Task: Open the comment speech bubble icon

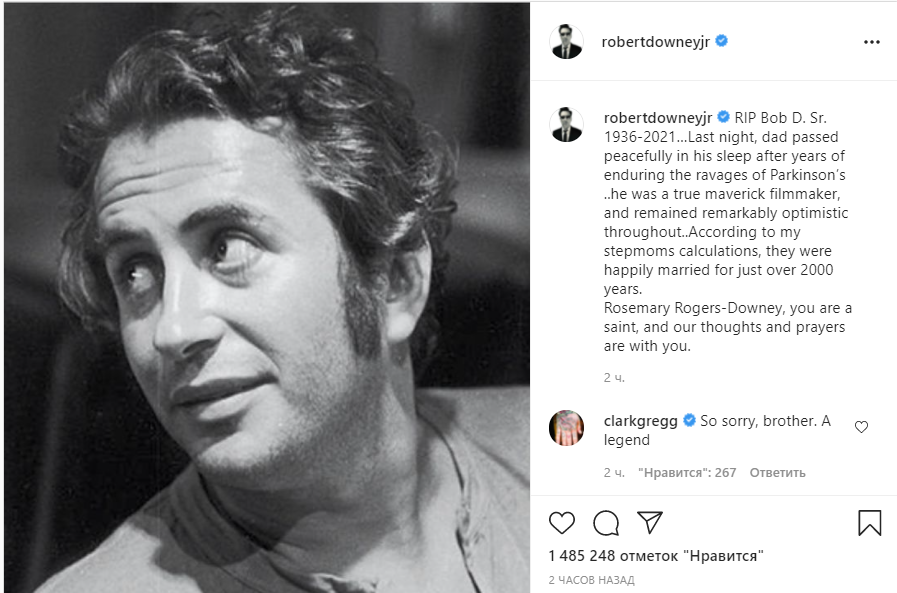Action: (606, 523)
